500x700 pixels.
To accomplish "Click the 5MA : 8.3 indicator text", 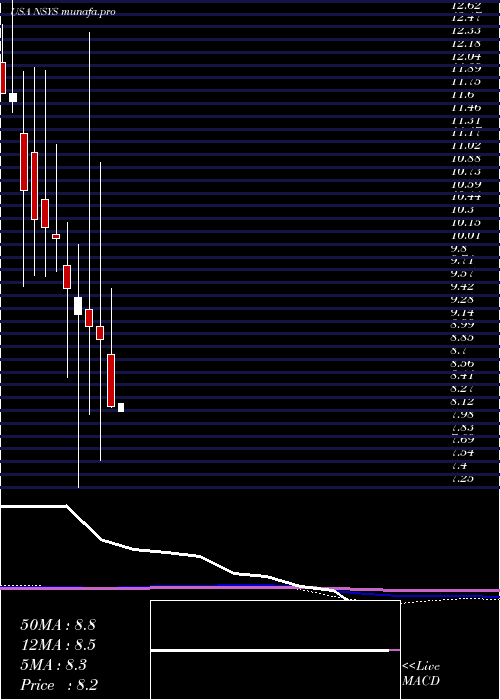I will 54,665.
